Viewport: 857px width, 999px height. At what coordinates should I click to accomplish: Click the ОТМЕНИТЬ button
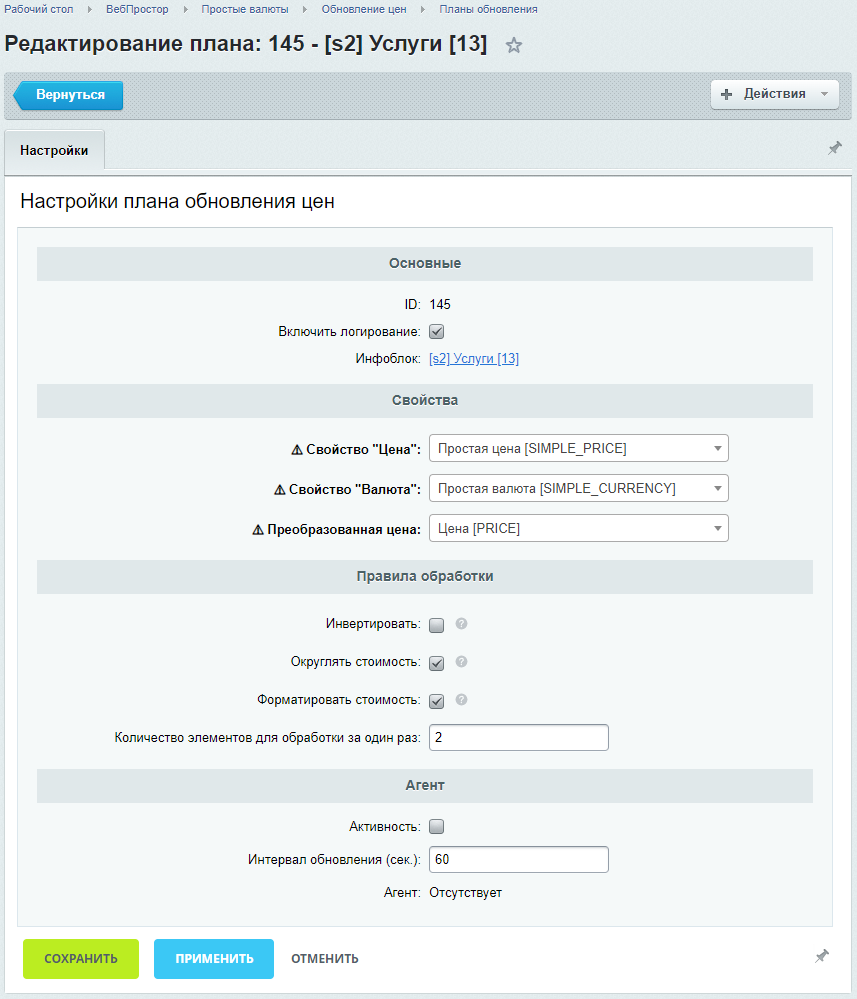(325, 958)
